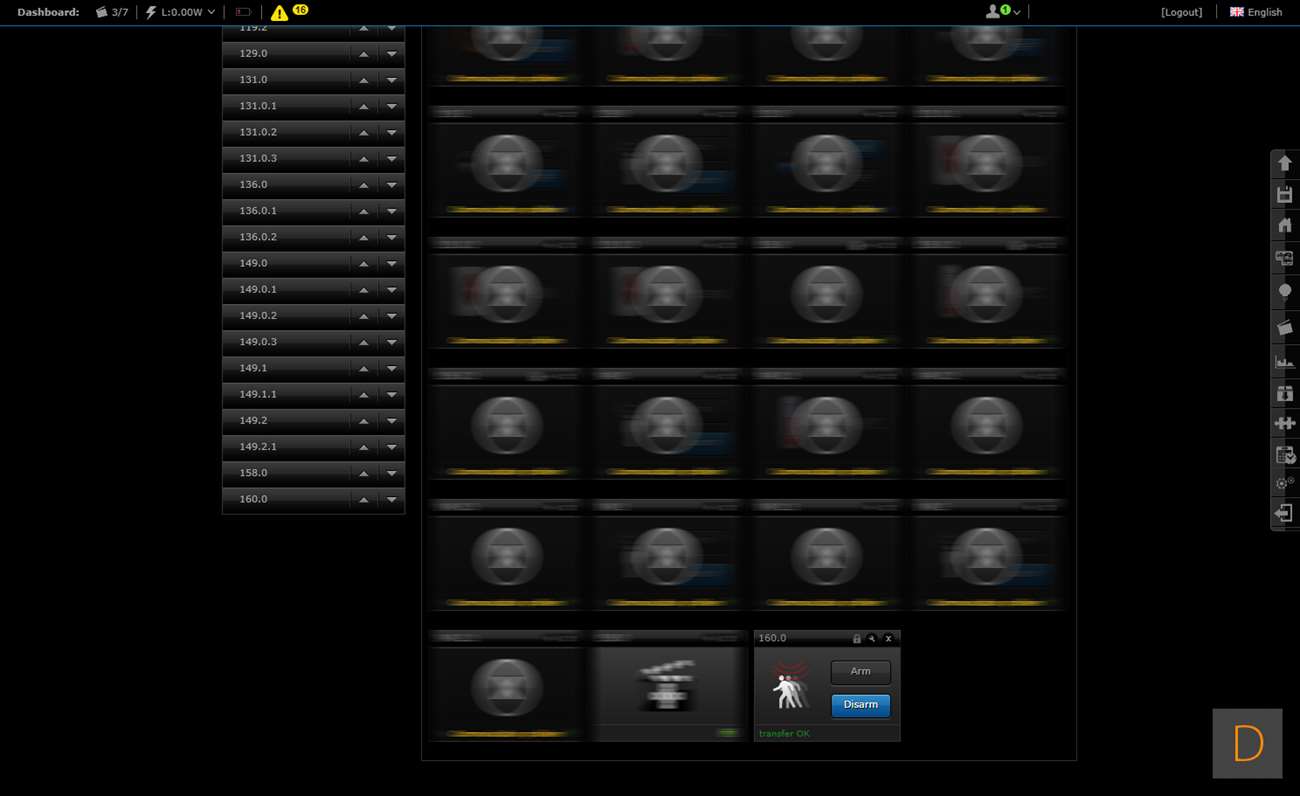Expand the L:0.00W power dropdown

(180, 12)
